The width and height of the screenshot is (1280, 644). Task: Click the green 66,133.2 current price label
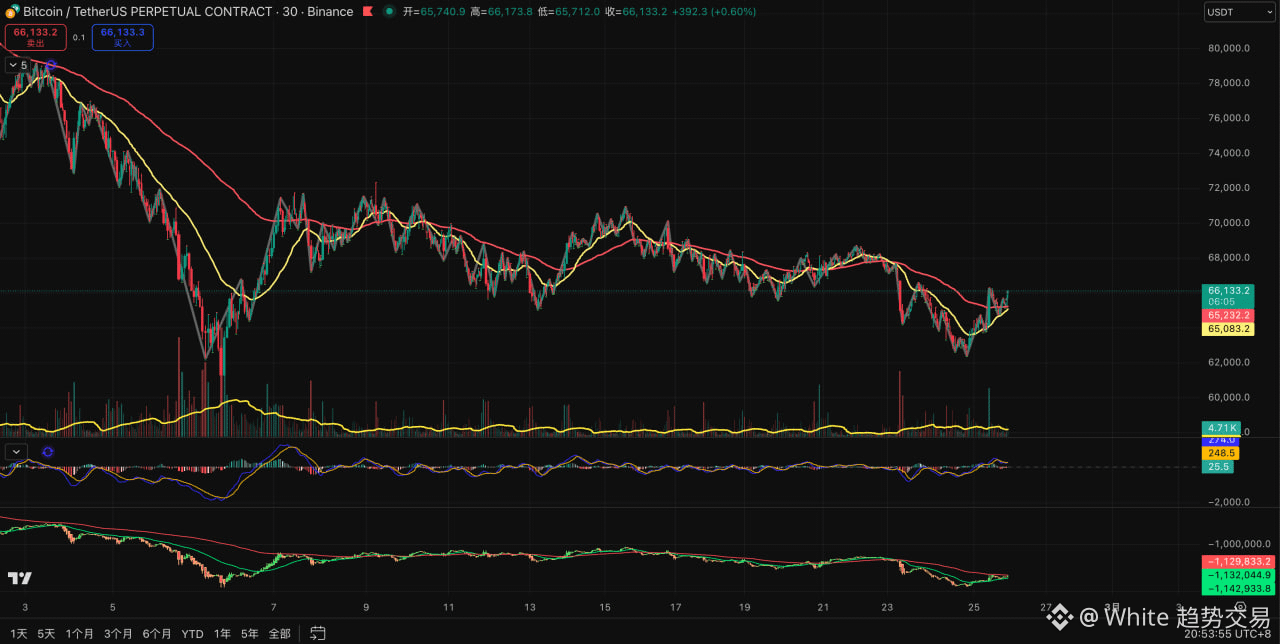tap(1229, 290)
